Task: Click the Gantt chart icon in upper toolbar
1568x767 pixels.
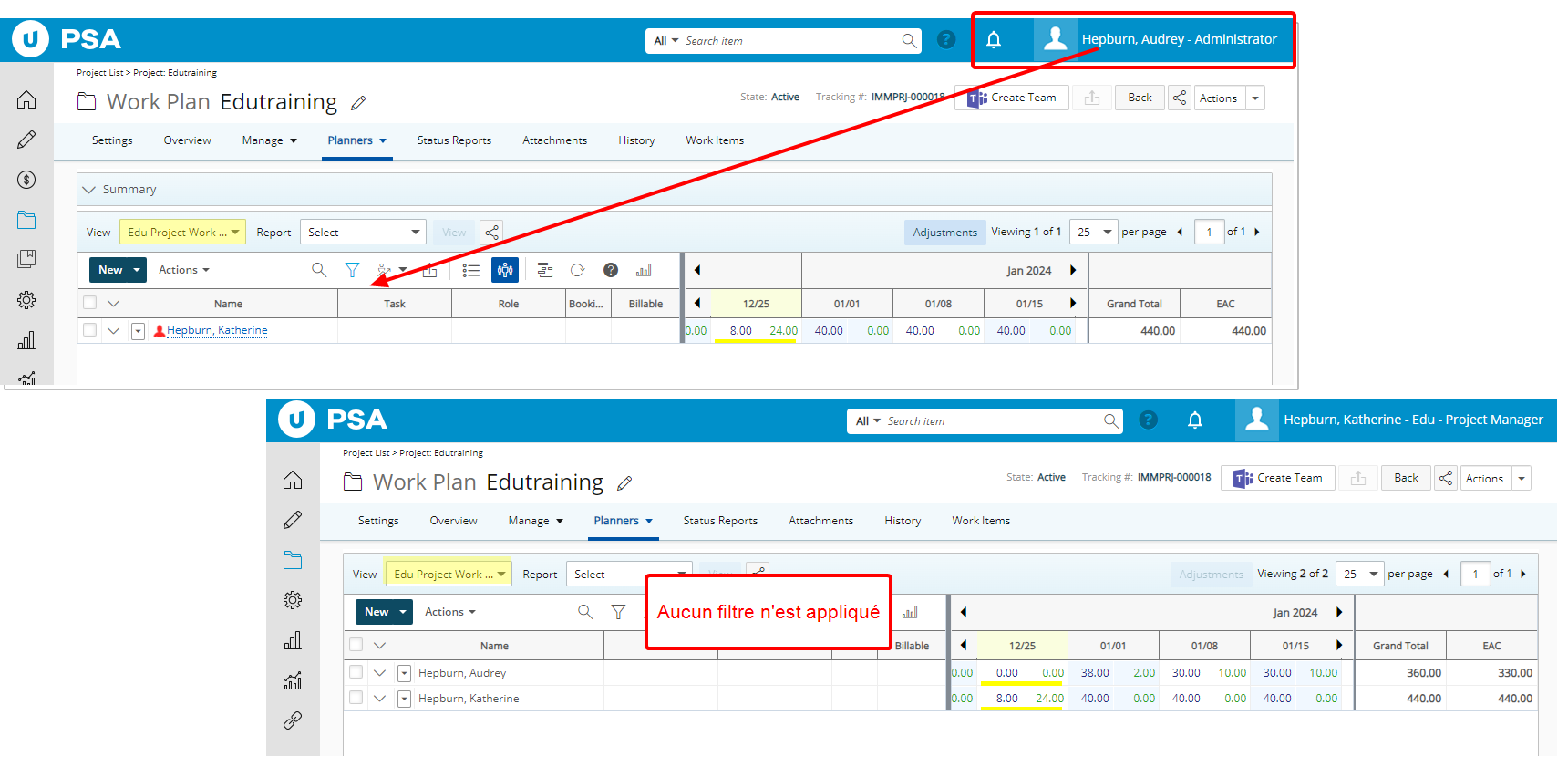Action: (x=545, y=270)
